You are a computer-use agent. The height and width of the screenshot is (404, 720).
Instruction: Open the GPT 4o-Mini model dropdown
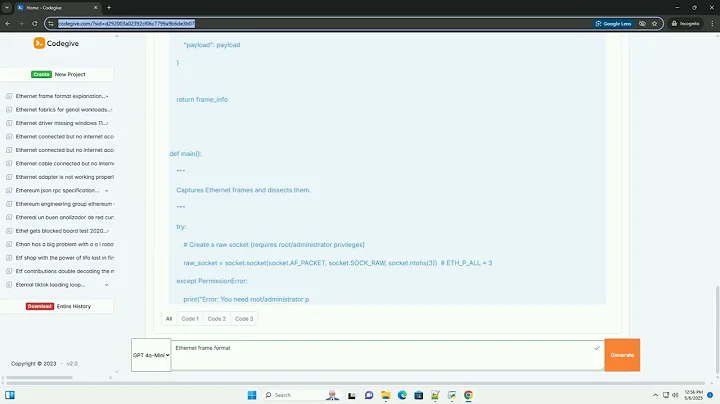click(151, 355)
